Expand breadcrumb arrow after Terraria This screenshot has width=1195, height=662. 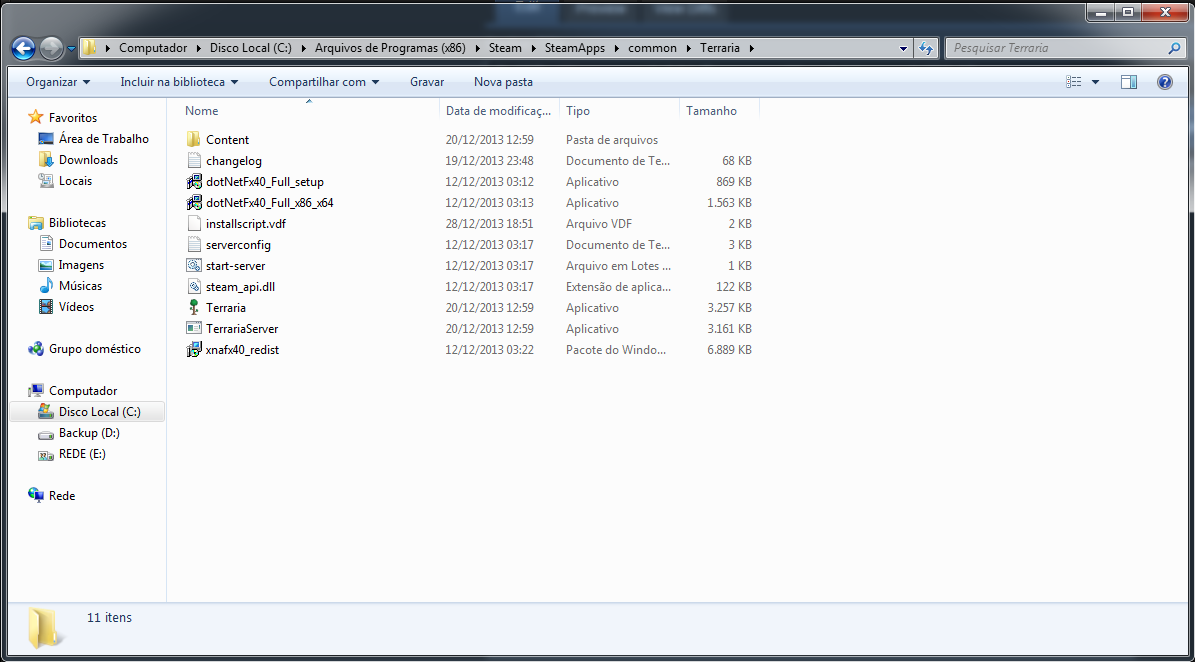[x=751, y=48]
